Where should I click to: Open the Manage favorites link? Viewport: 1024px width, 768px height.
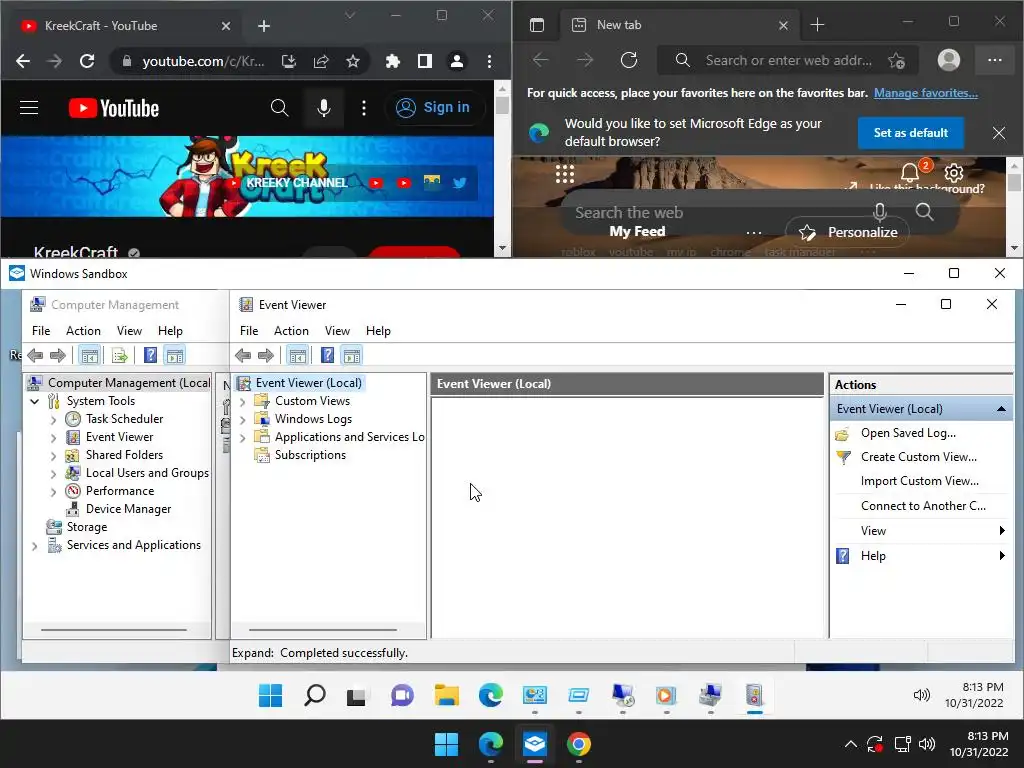point(925,93)
